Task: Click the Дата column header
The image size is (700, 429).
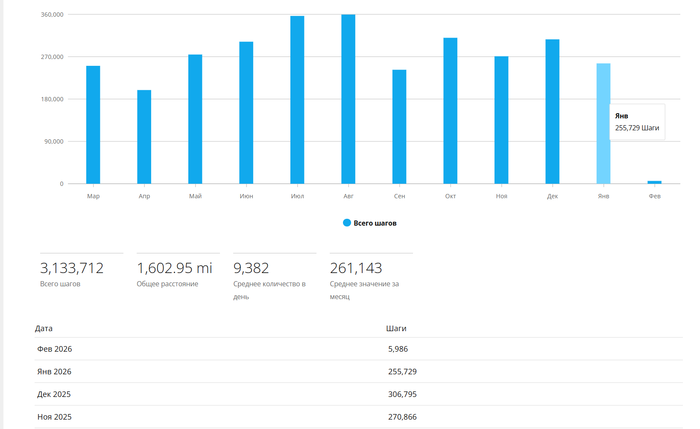Action: [x=44, y=328]
